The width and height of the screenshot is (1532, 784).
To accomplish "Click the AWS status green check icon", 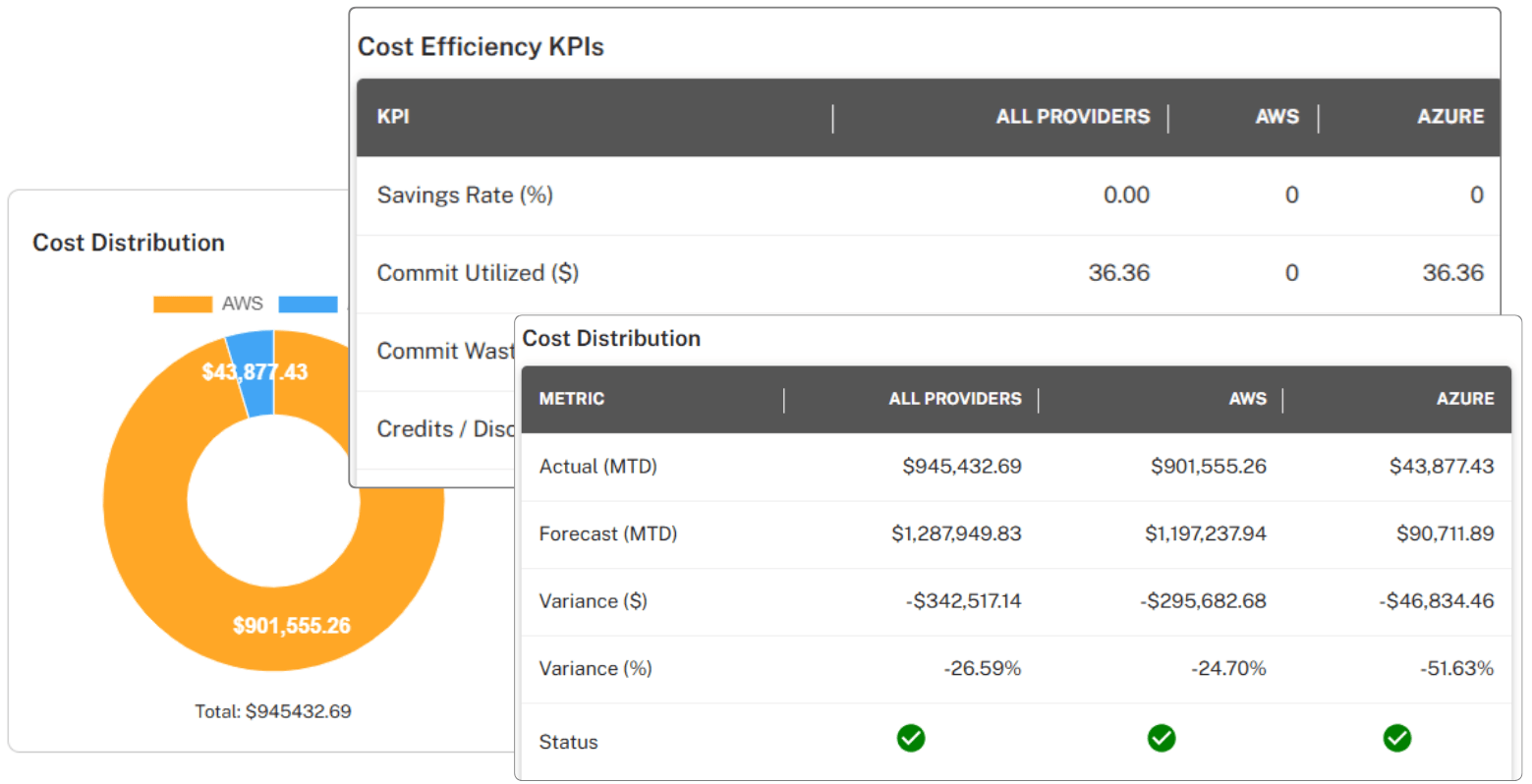I will (x=1162, y=738).
